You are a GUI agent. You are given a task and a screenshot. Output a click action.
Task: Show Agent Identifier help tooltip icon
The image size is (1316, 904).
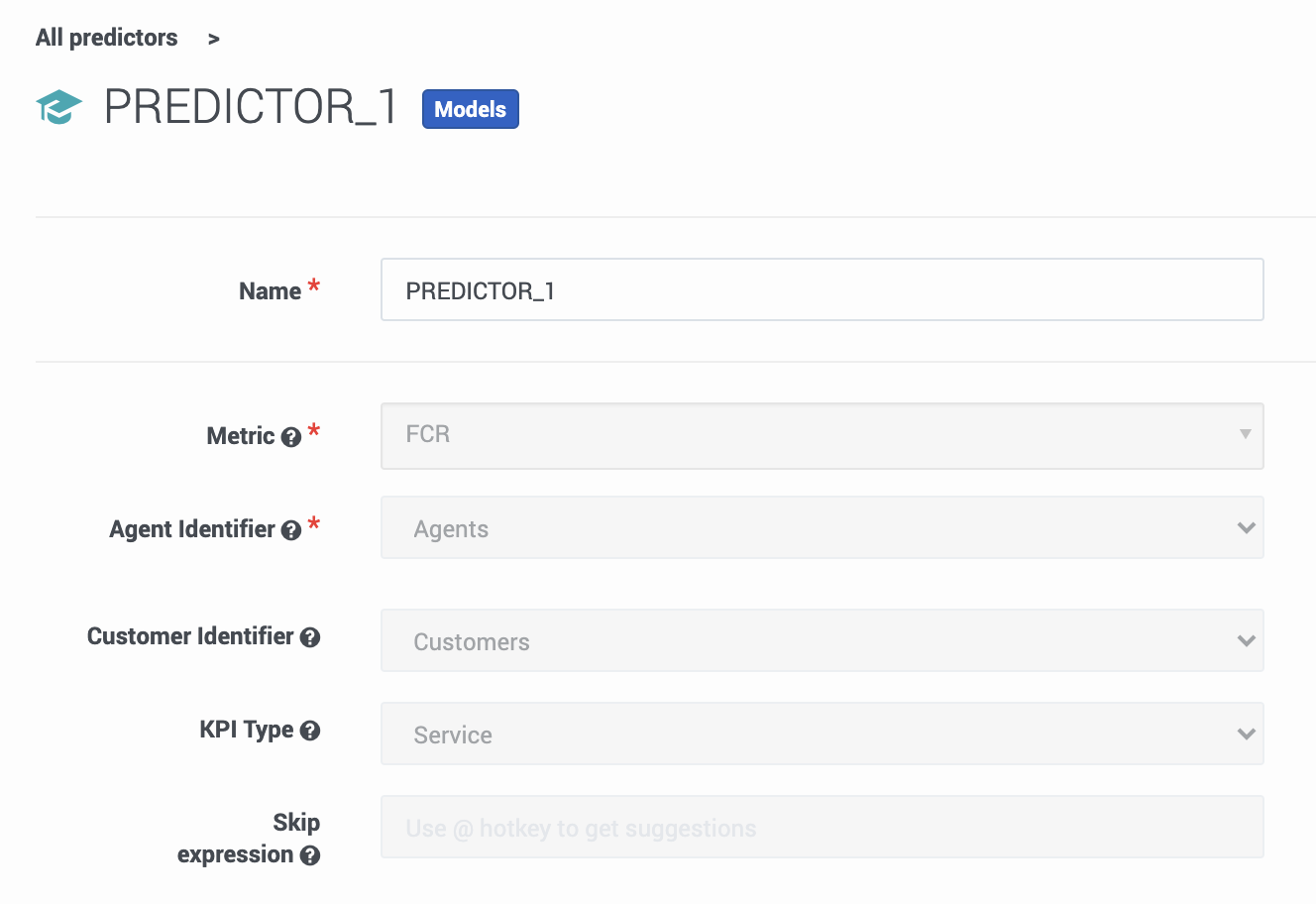tap(290, 530)
